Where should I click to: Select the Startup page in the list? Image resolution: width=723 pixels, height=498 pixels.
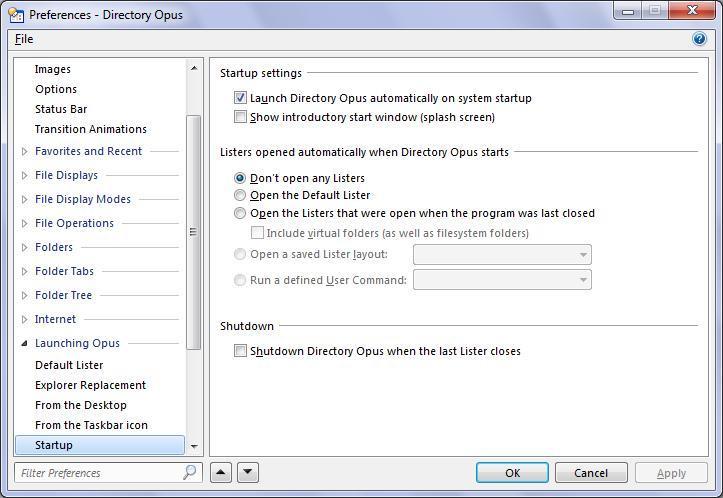pyautogui.click(x=100, y=445)
